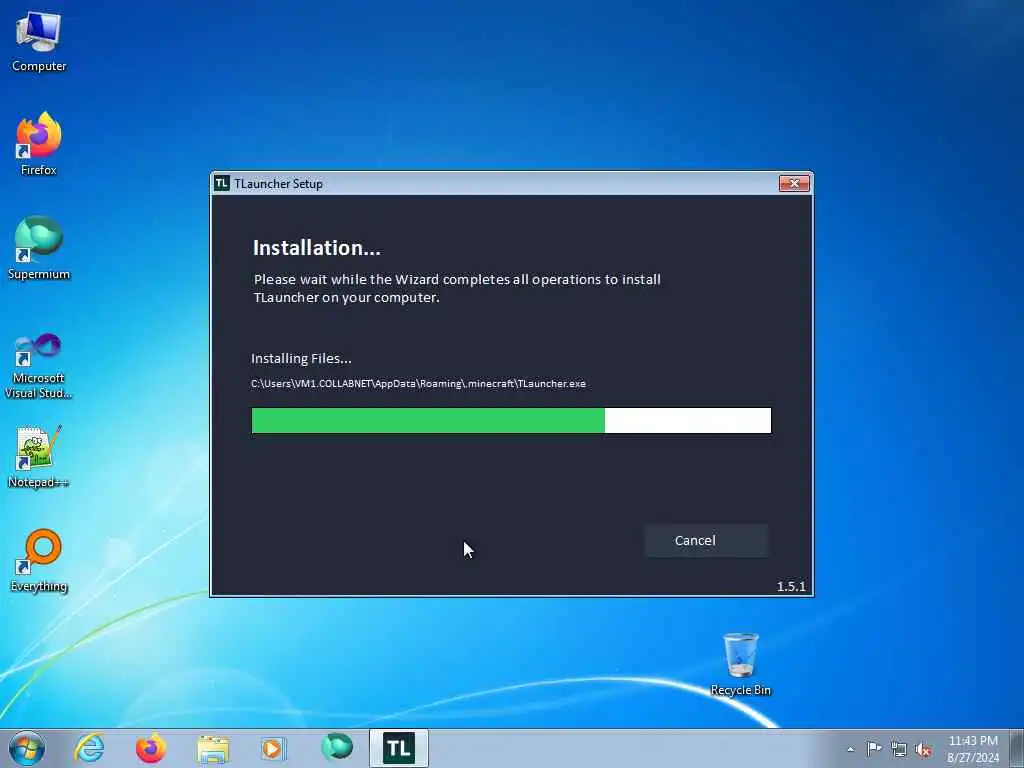The image size is (1024, 768).
Task: Click the installation progress bar
Action: [511, 421]
